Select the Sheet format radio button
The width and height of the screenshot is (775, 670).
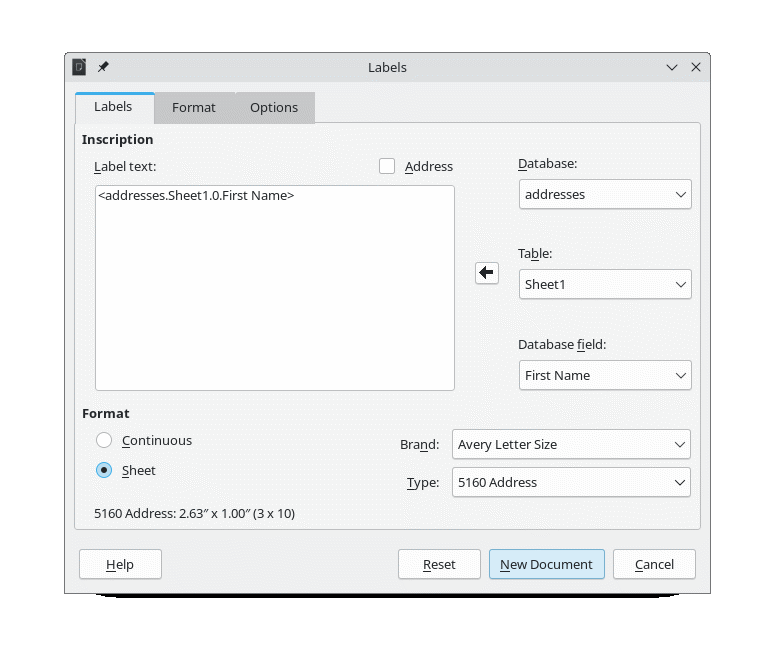click(104, 470)
